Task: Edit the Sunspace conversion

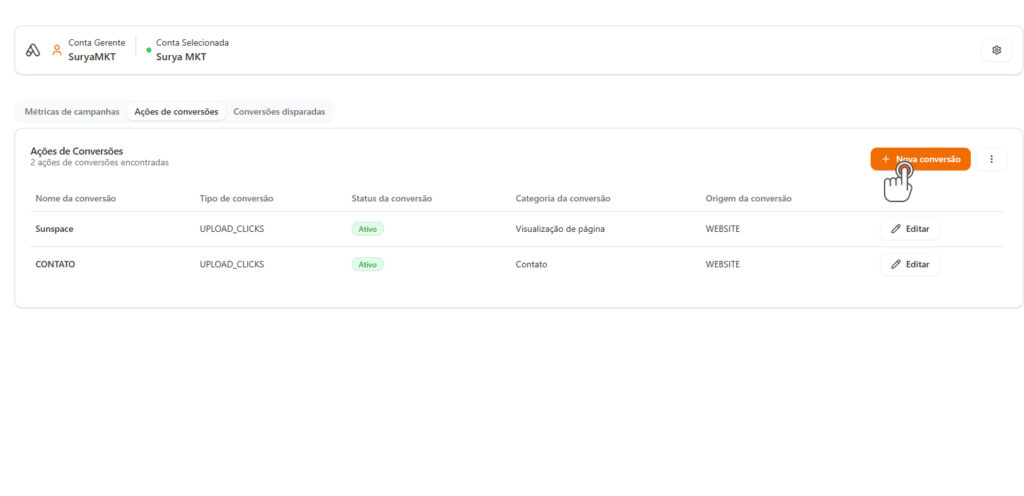Action: [909, 229]
